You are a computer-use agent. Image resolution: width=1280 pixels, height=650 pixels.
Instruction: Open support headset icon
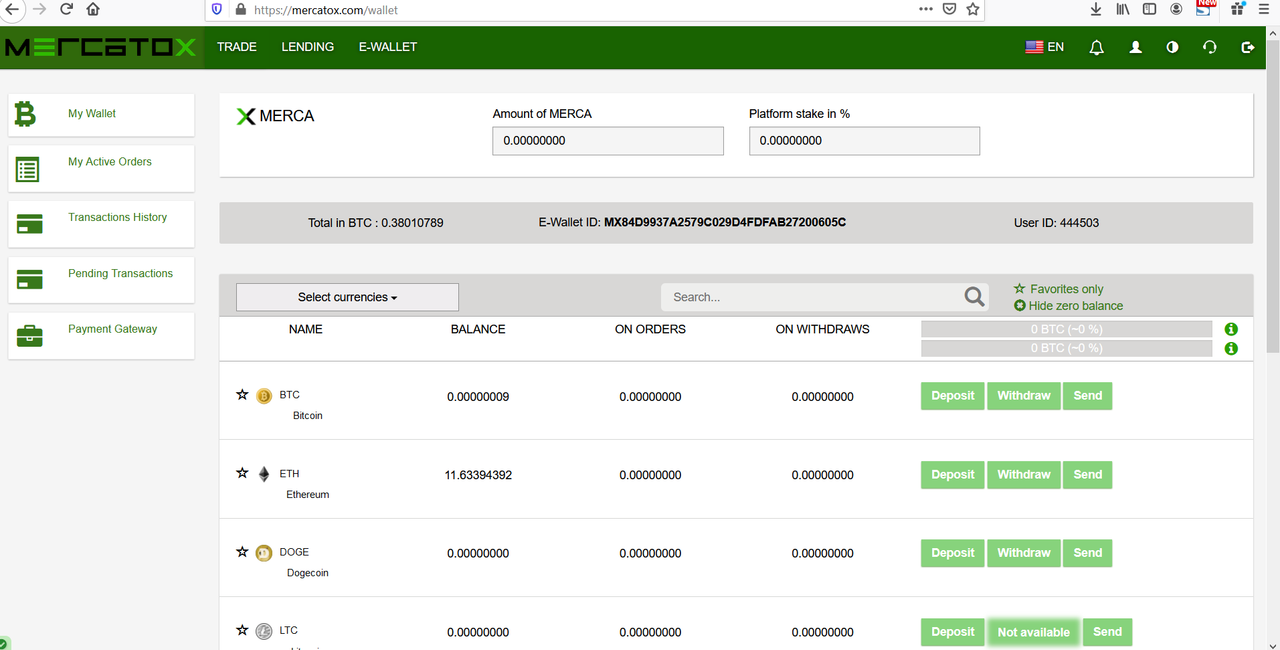point(1210,47)
